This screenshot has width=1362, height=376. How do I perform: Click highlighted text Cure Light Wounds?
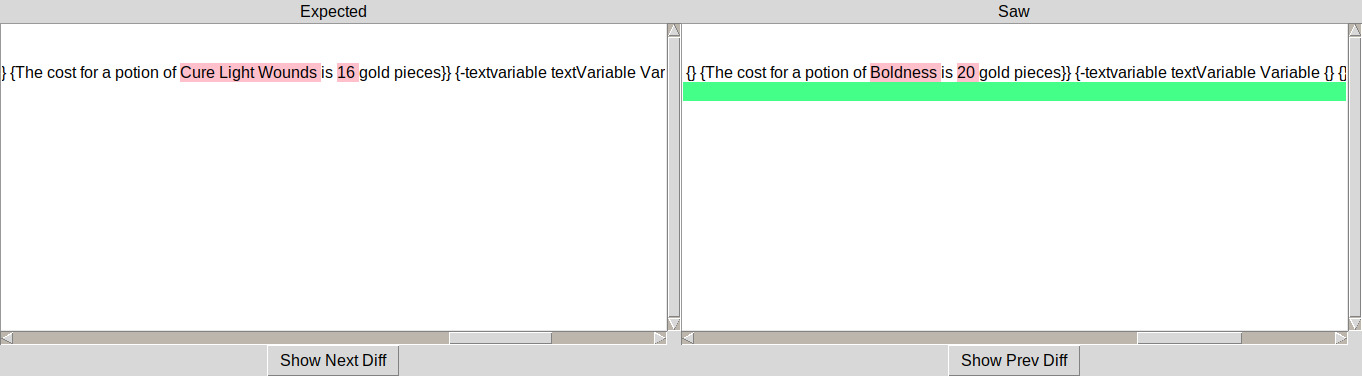[x=249, y=73]
